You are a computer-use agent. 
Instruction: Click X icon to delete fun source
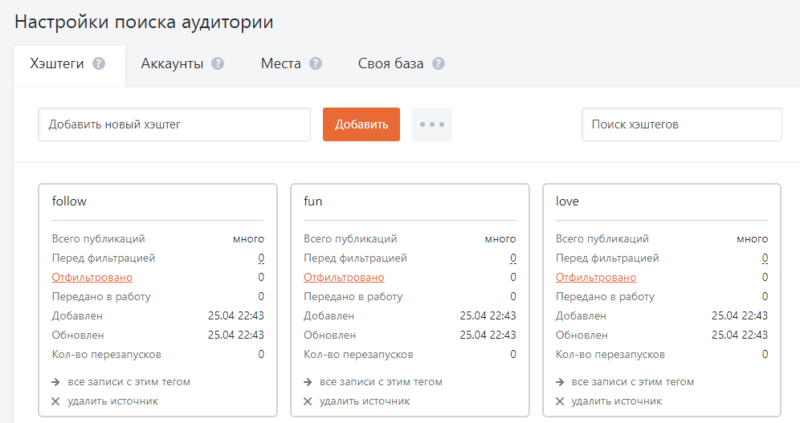pyautogui.click(x=307, y=401)
